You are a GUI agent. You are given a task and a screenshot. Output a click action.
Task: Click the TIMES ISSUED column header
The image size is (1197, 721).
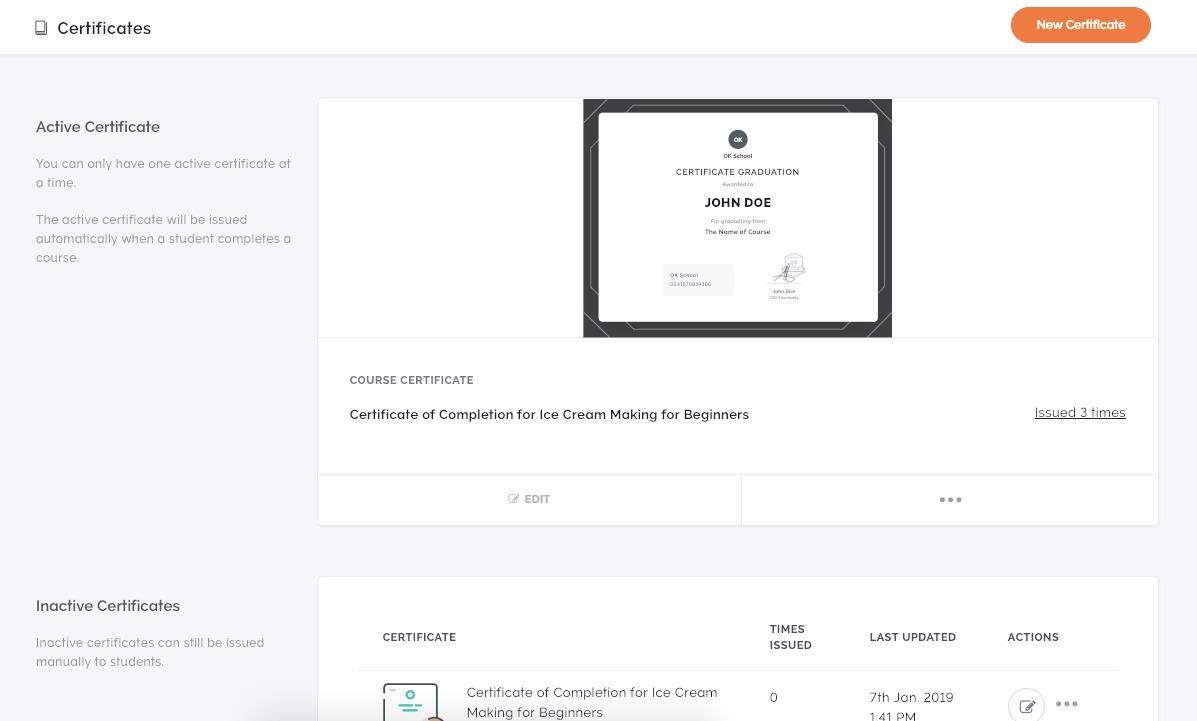point(790,637)
